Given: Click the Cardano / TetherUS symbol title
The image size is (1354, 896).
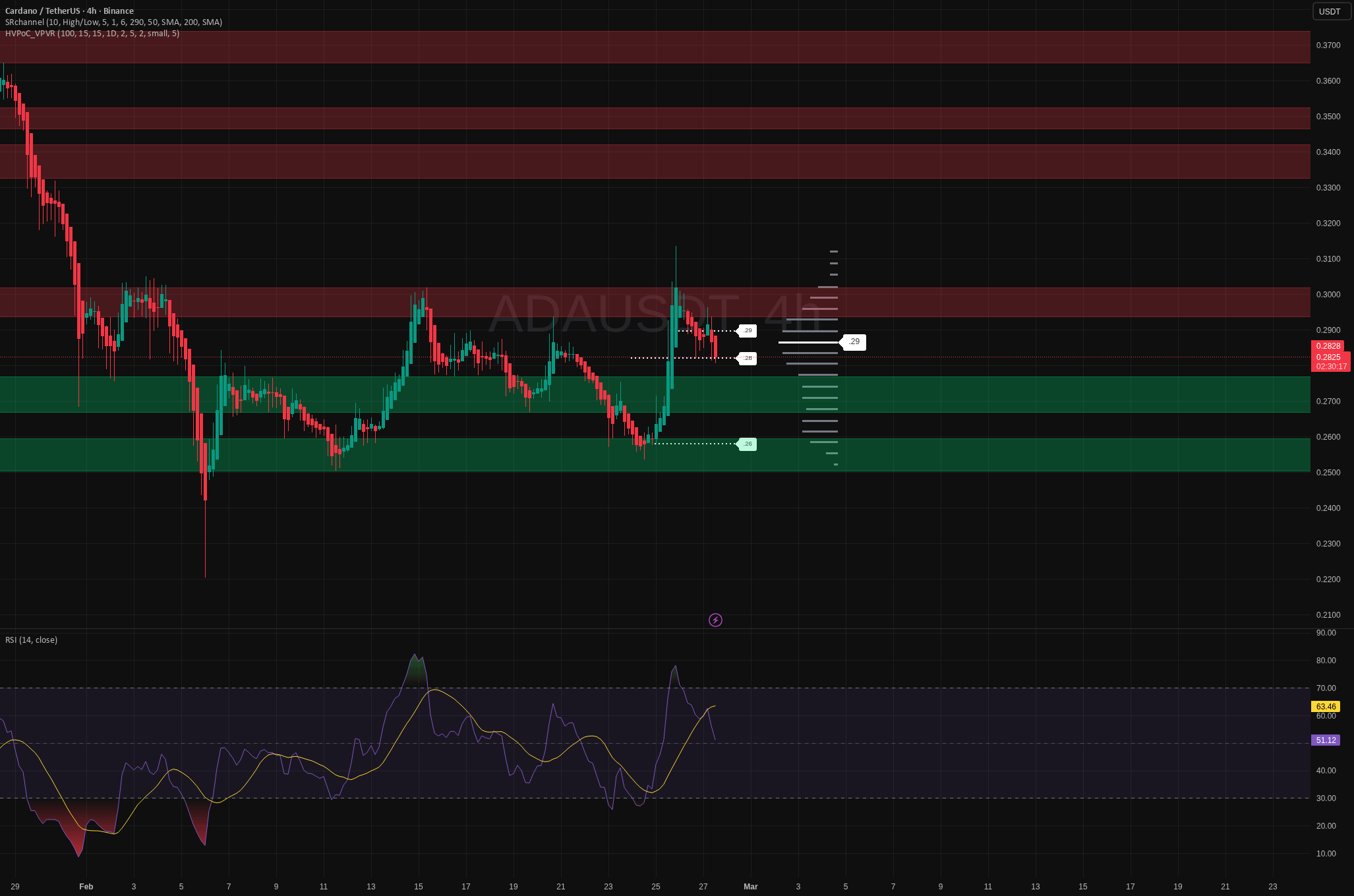Looking at the screenshot, I should 69,11.
